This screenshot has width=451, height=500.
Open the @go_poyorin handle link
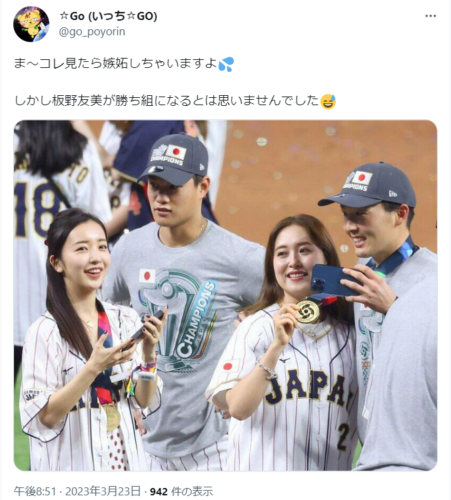point(92,32)
